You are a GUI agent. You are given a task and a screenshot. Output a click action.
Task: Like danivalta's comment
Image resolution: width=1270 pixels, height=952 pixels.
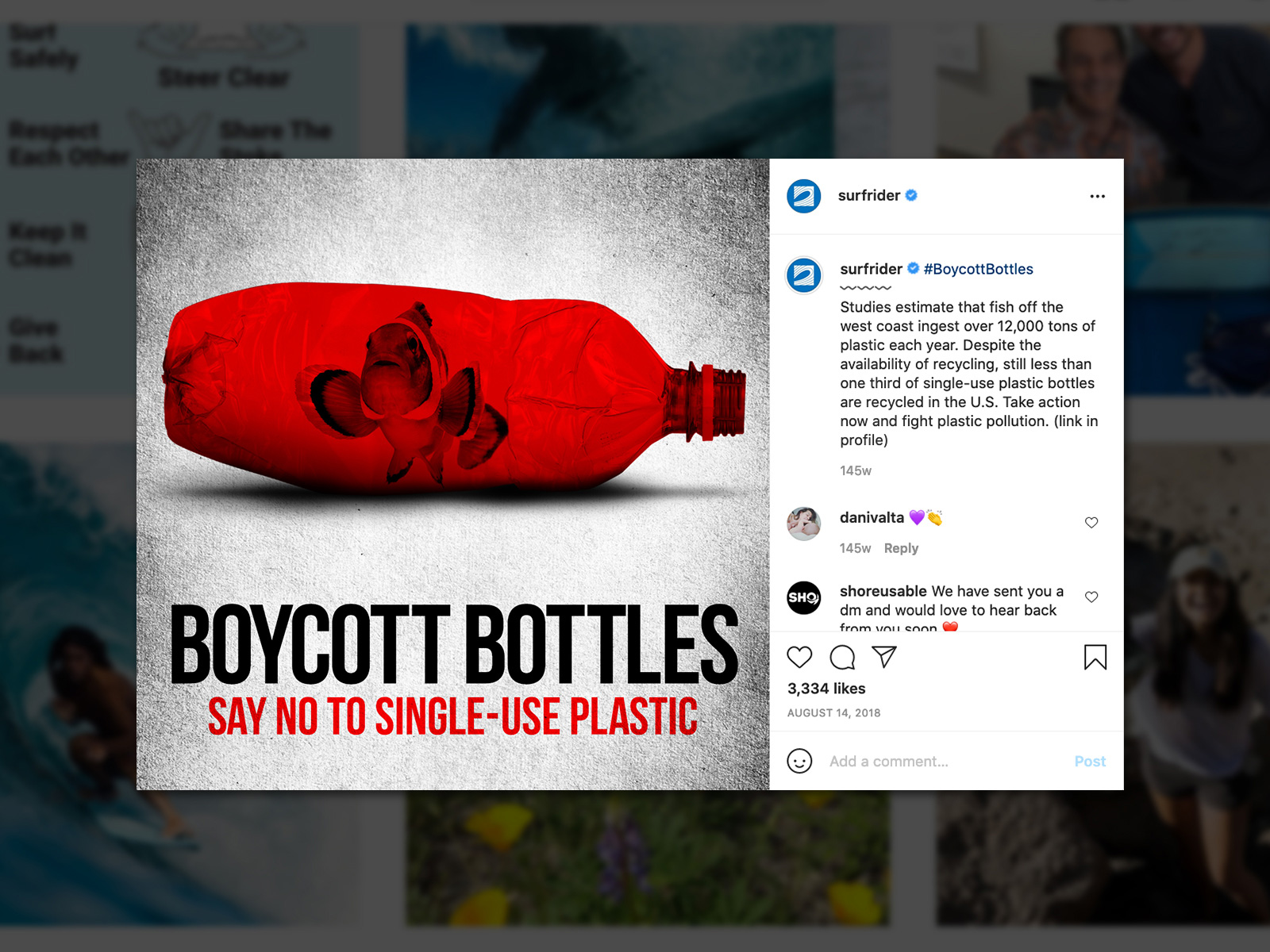(1091, 522)
